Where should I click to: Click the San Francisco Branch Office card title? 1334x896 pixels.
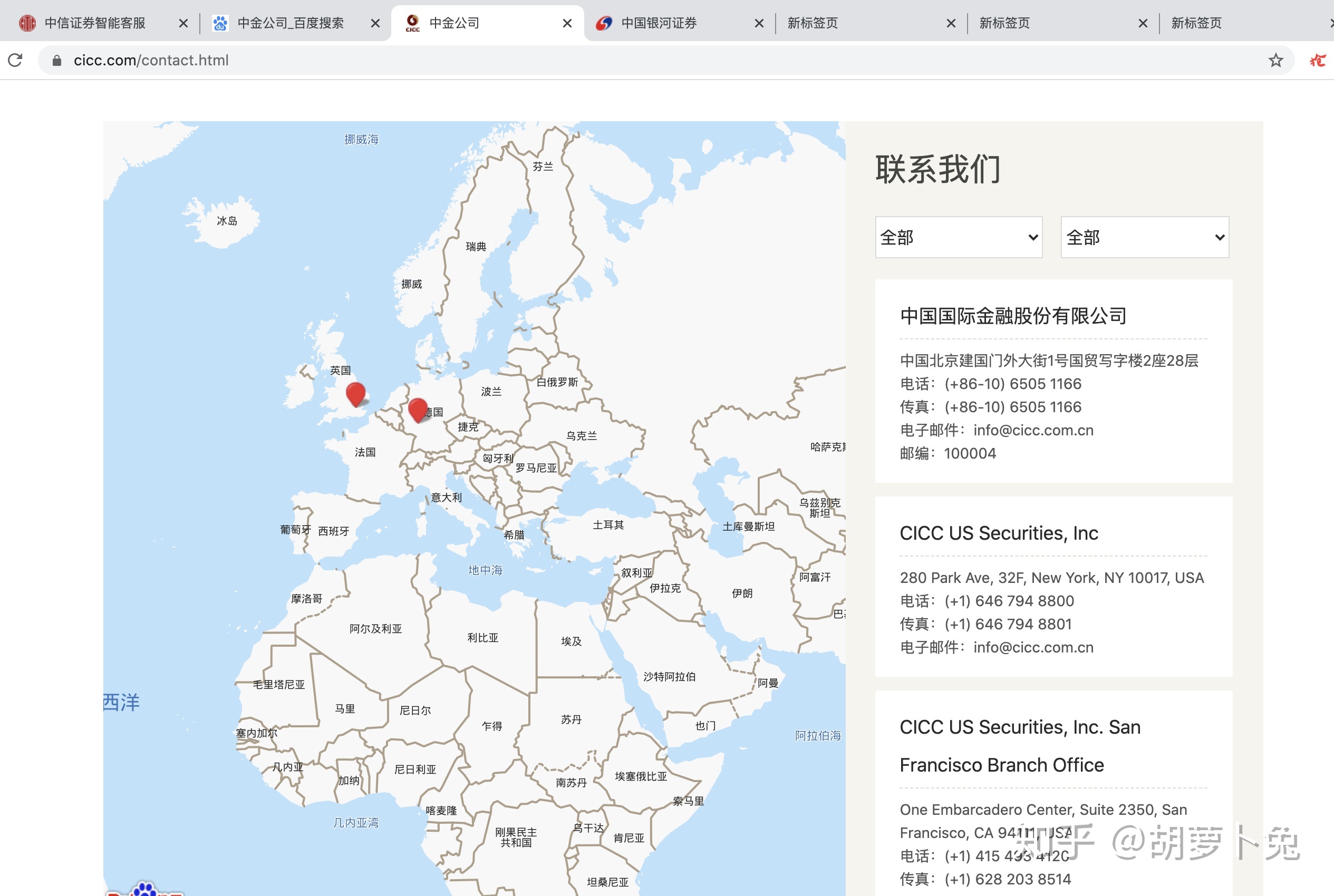pyautogui.click(x=1020, y=746)
